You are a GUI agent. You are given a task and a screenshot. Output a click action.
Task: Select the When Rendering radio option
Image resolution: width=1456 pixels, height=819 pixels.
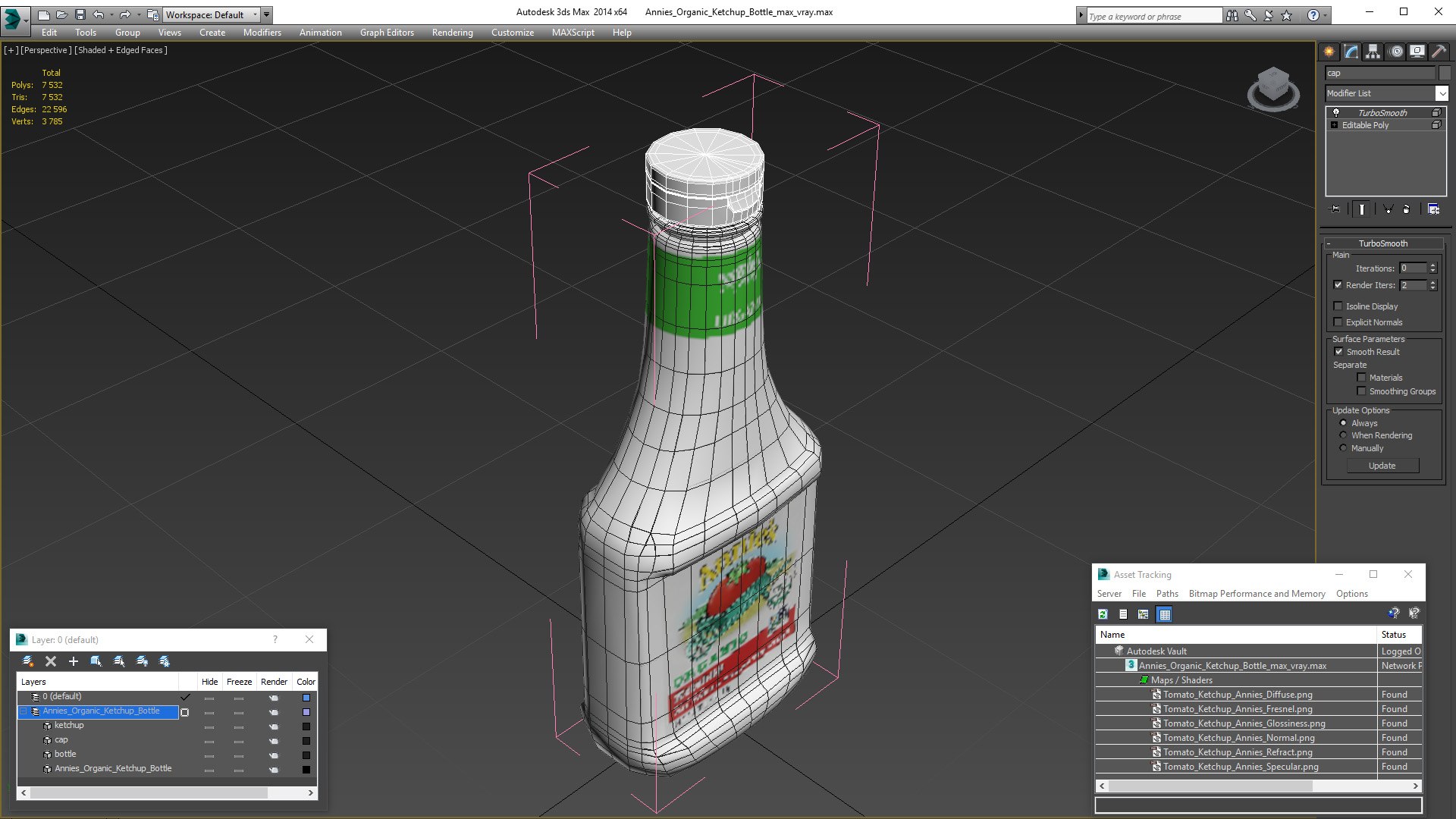(1344, 435)
